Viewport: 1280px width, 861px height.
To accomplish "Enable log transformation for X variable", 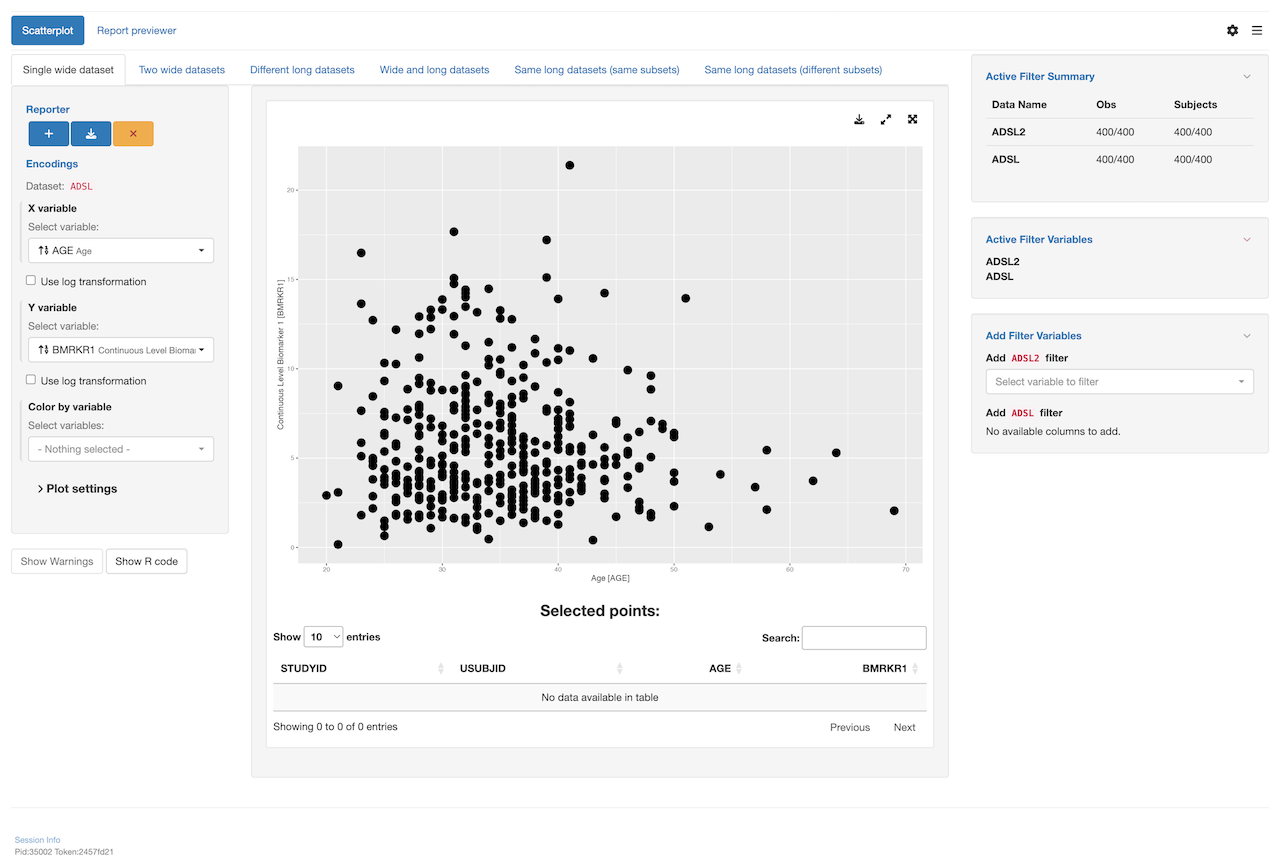I will 31,281.
